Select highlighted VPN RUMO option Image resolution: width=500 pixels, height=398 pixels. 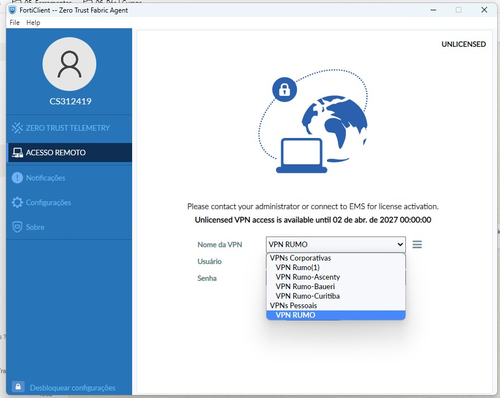click(x=336, y=315)
